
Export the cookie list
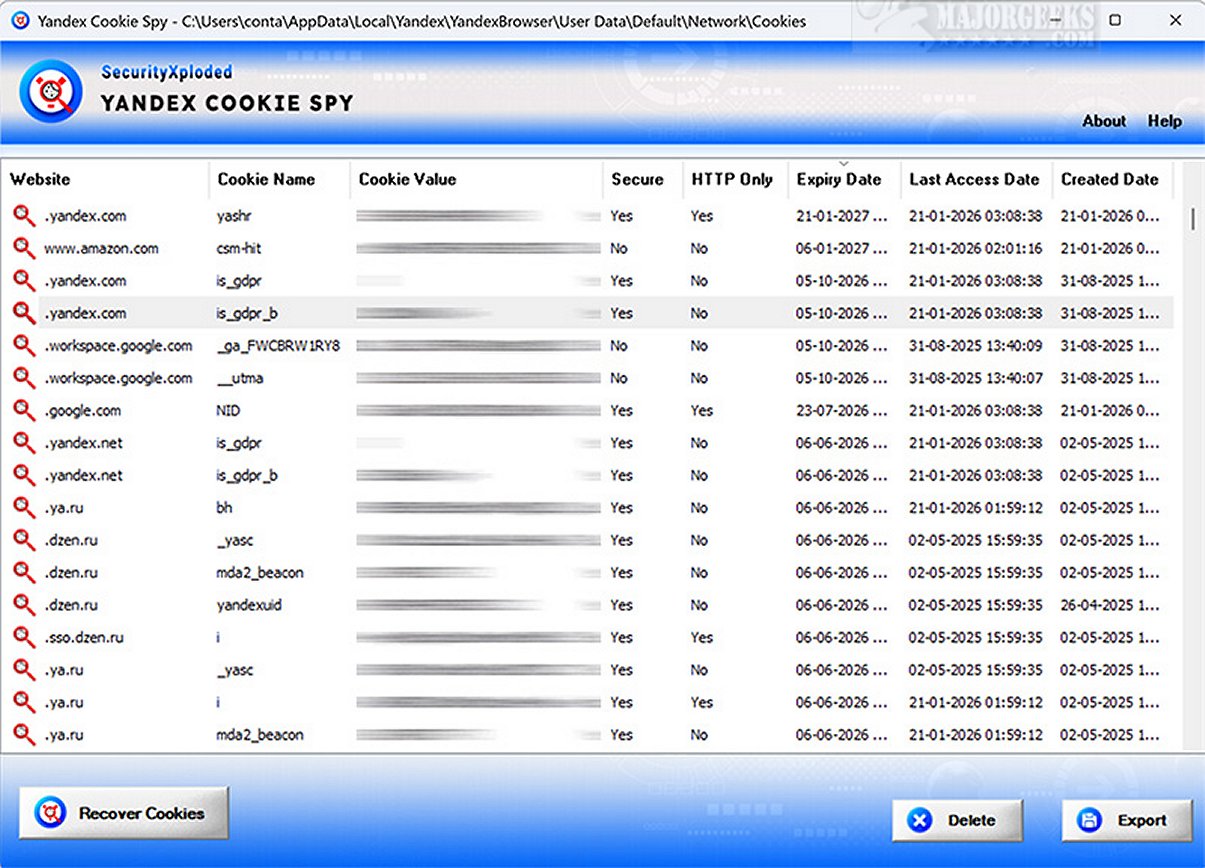(x=1127, y=821)
